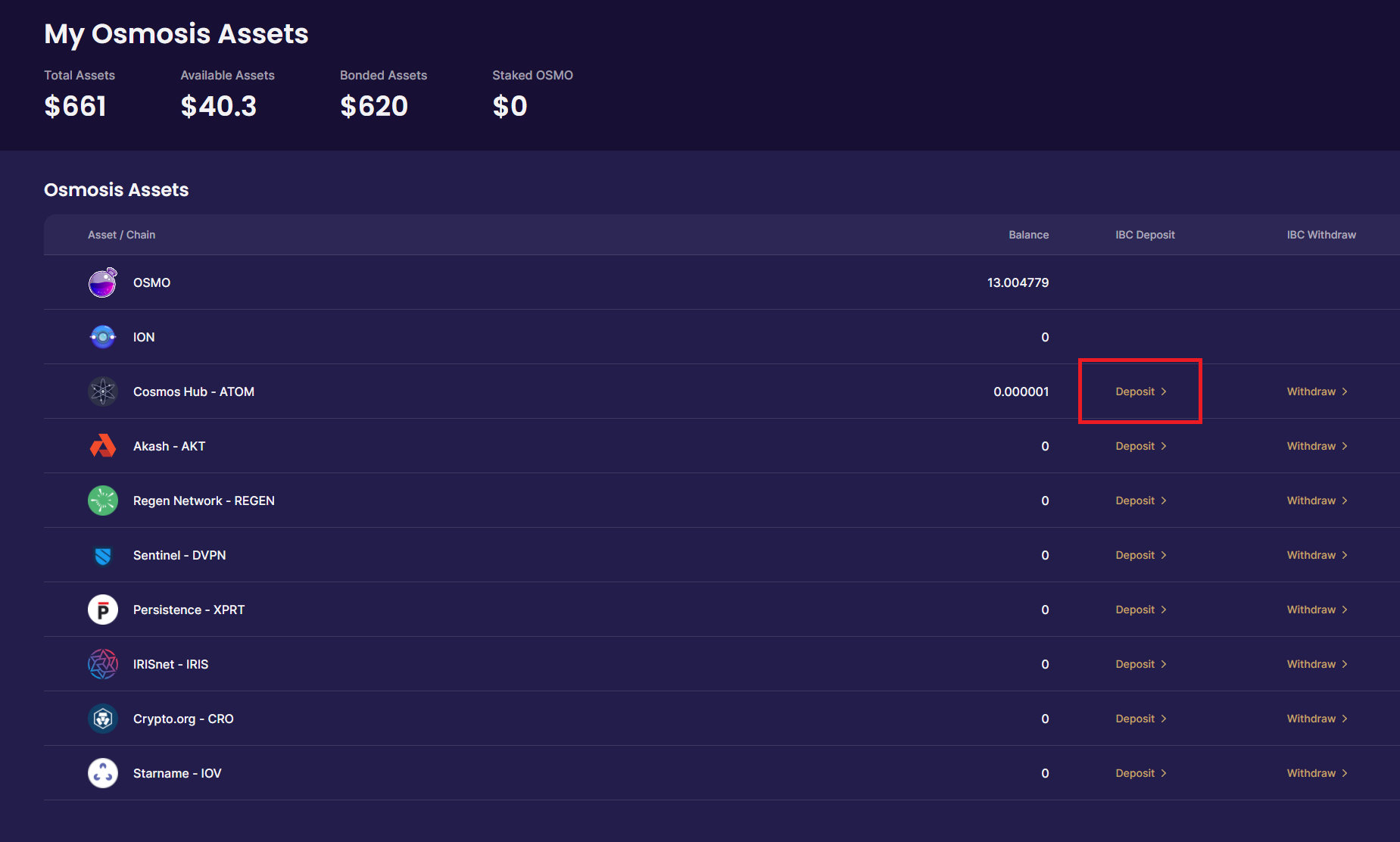Screen dimensions: 1400x842
Task: Withdraw Crypto.org CRO tokens
Action: (x=1317, y=719)
